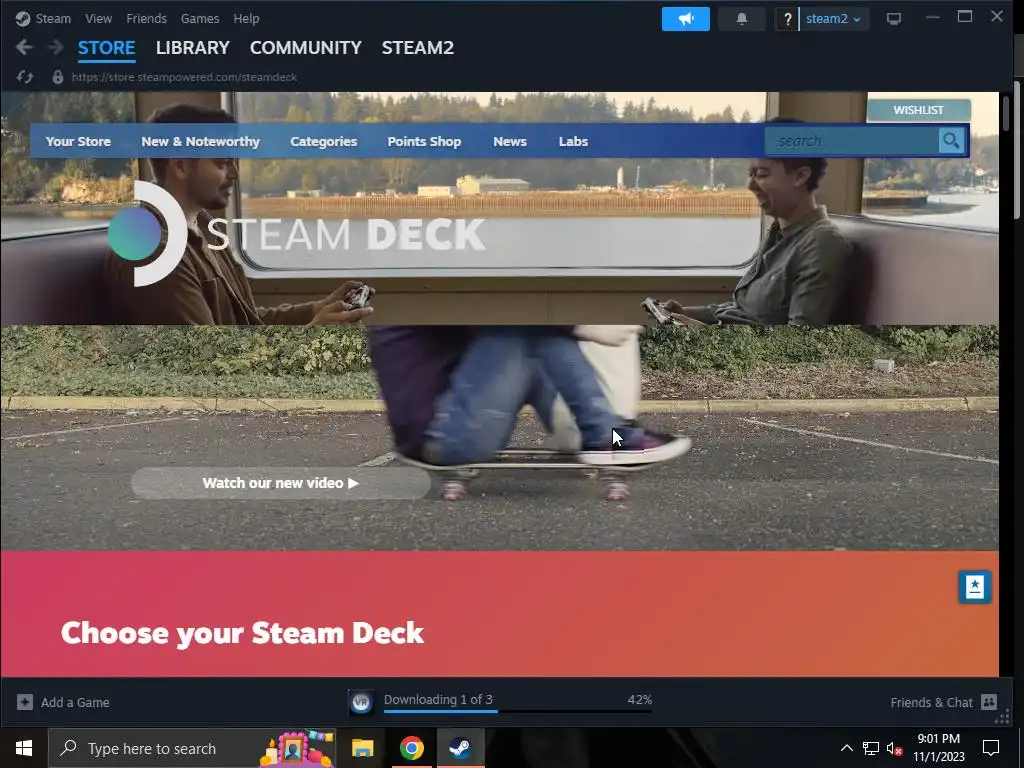
Task: Go to Points Shop
Action: [x=424, y=141]
